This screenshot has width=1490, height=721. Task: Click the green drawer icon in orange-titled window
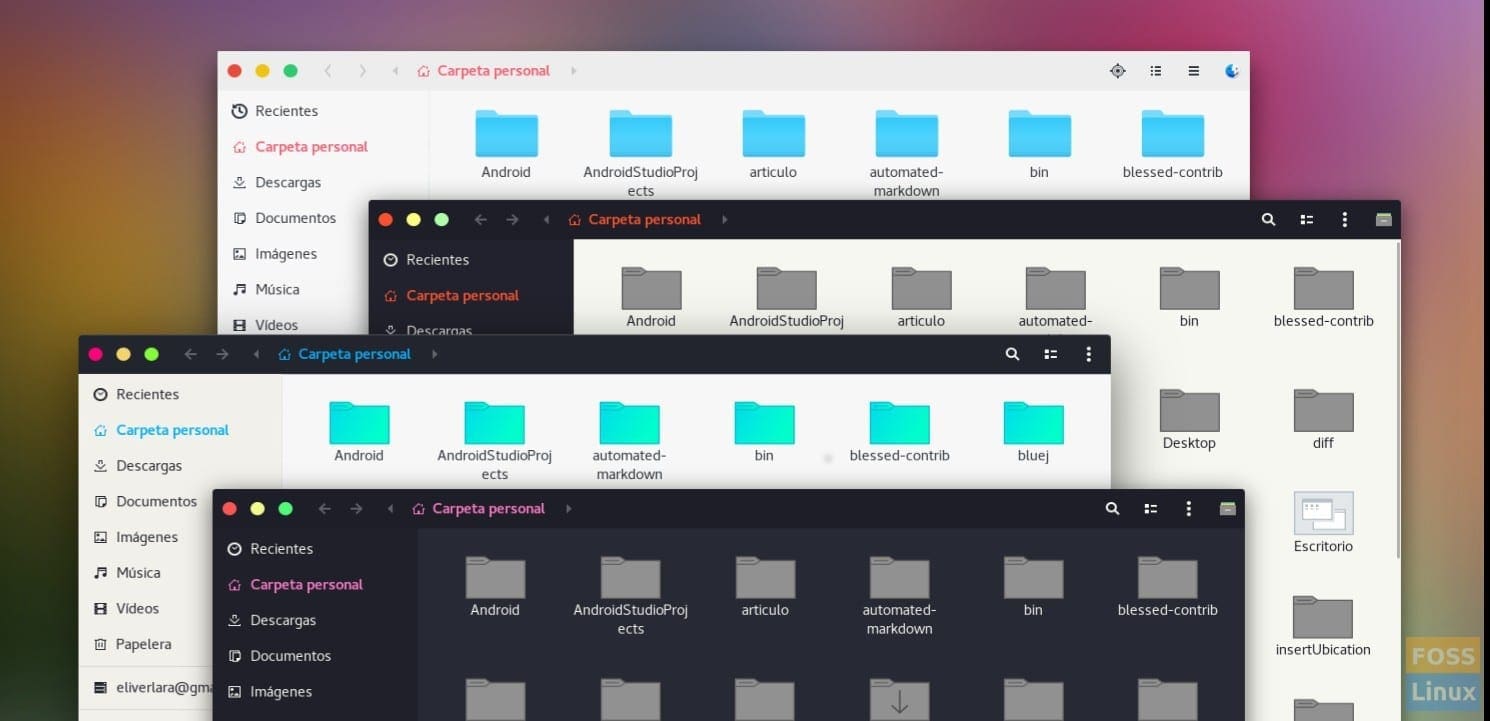[1384, 219]
